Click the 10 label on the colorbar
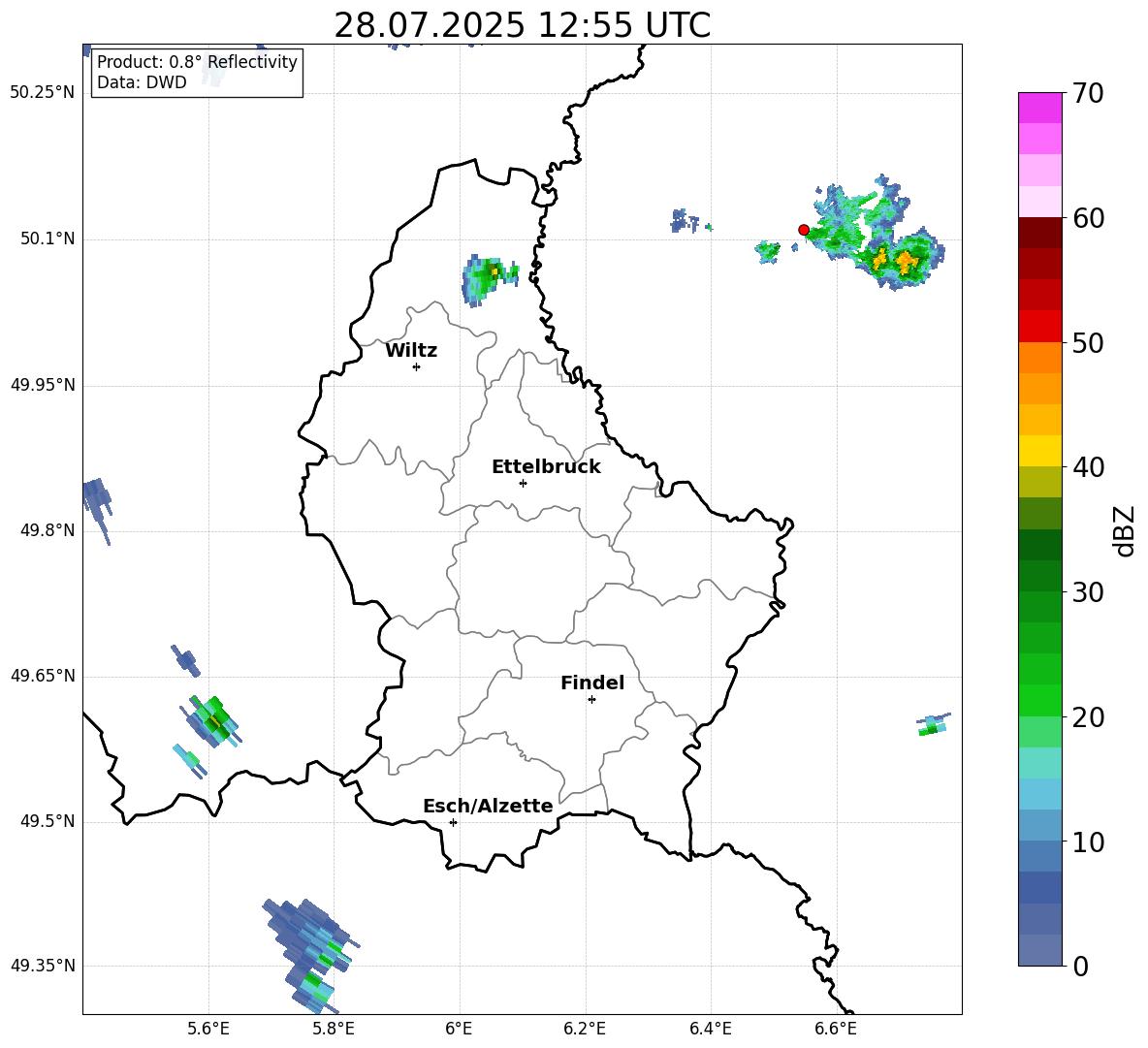The height and width of the screenshot is (1048, 1148). tap(1088, 842)
